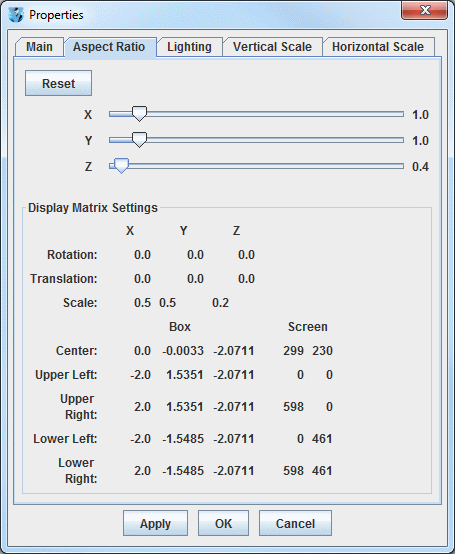Click the Rotation: row label
455x554 pixels.
(x=72, y=255)
